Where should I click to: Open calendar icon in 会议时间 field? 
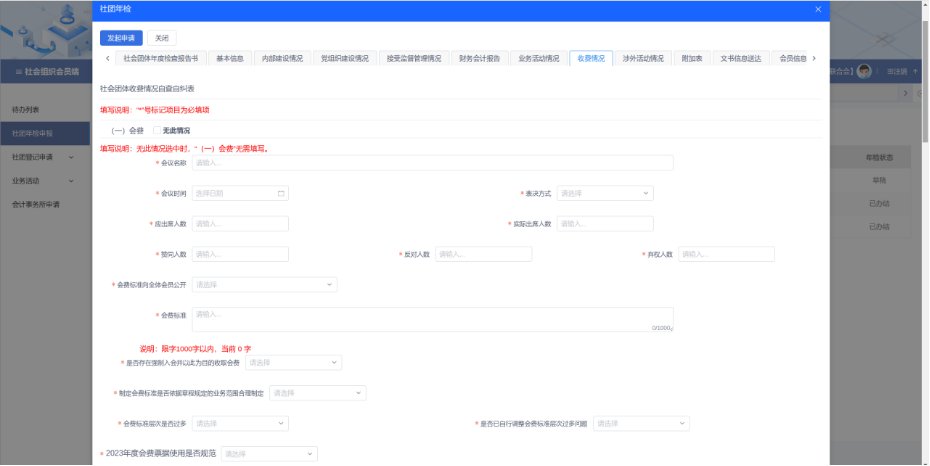pyautogui.click(x=282, y=193)
